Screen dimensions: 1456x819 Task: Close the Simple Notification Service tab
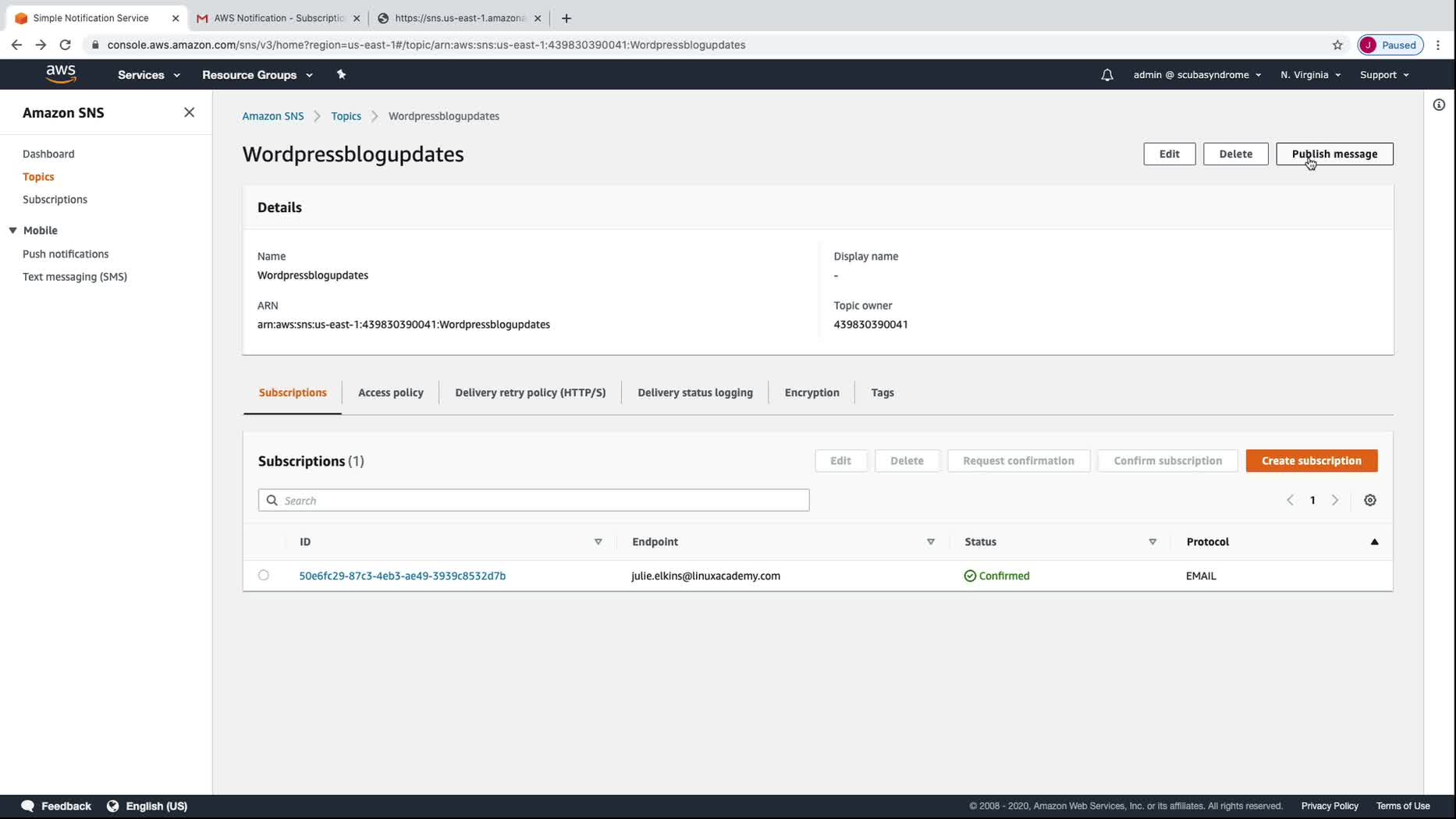[x=176, y=18]
